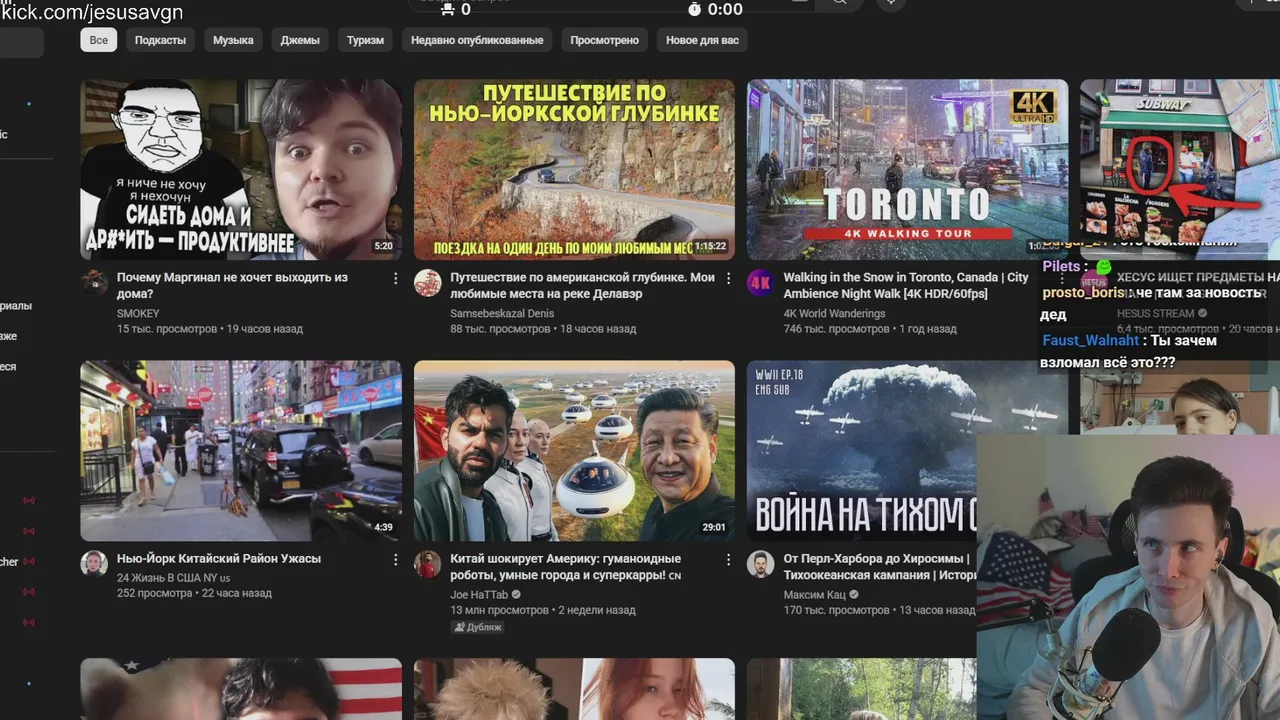Click the green emote after Pilets in chat
The width and height of the screenshot is (1280, 720).
point(1103,267)
